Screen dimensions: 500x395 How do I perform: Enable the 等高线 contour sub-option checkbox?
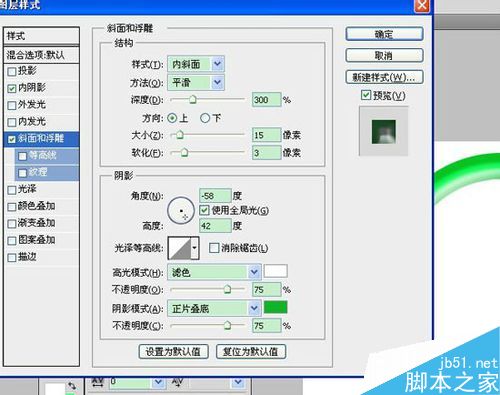[x=23, y=156]
